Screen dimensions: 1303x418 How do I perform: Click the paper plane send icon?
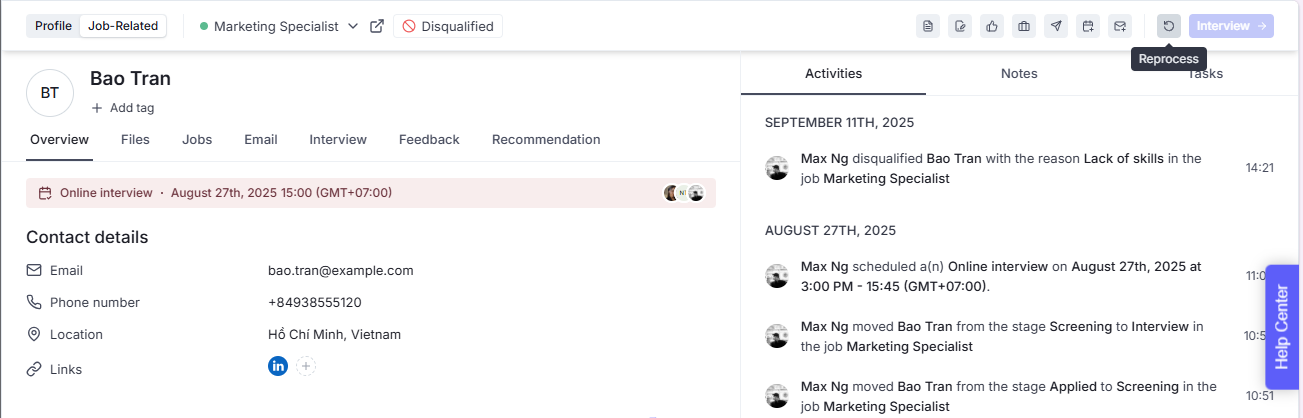1056,26
